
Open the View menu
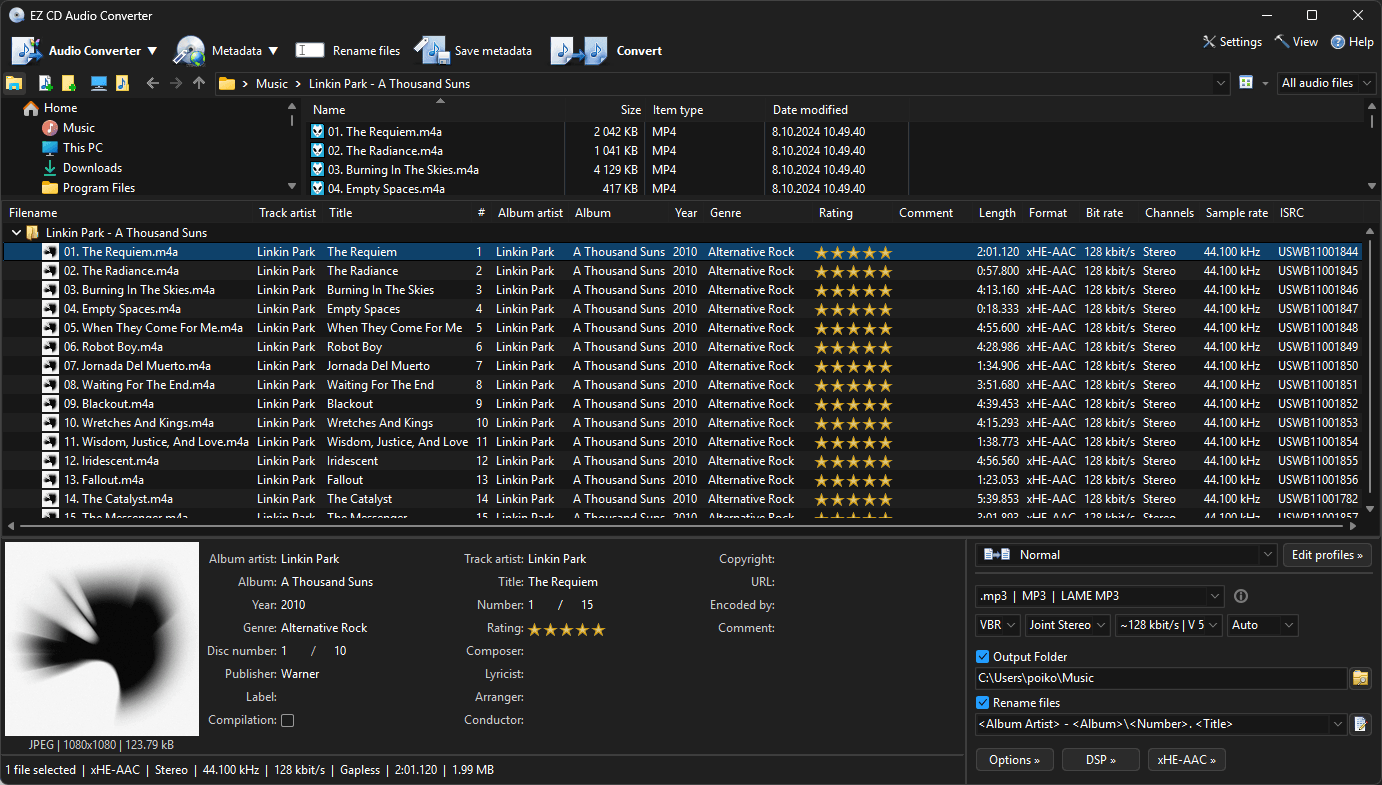pyautogui.click(x=1295, y=42)
